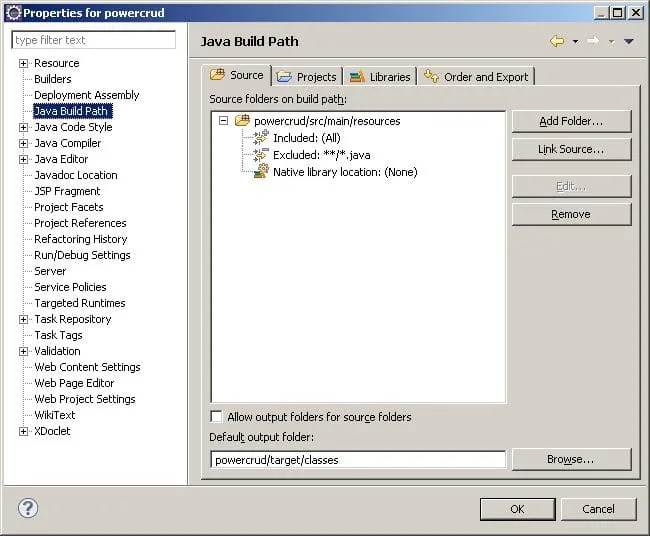
Task: Click the Default output folder text field
Action: tap(358, 459)
